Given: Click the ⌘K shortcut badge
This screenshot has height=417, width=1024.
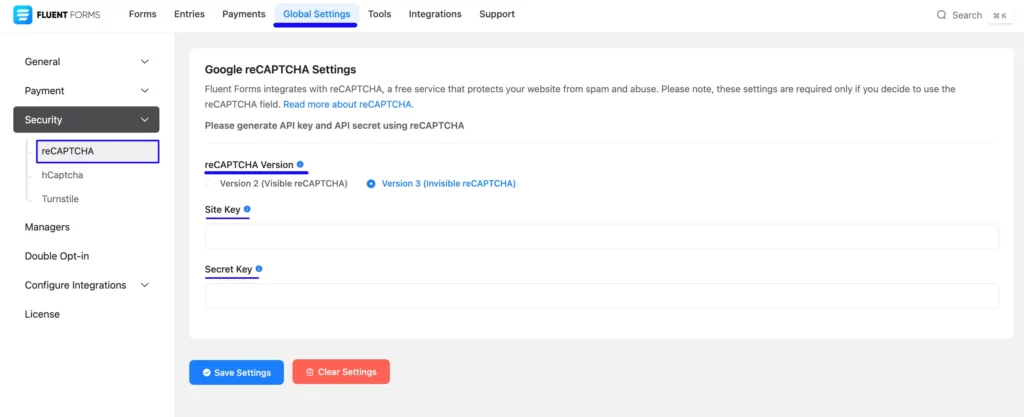Looking at the screenshot, I should [x=999, y=16].
